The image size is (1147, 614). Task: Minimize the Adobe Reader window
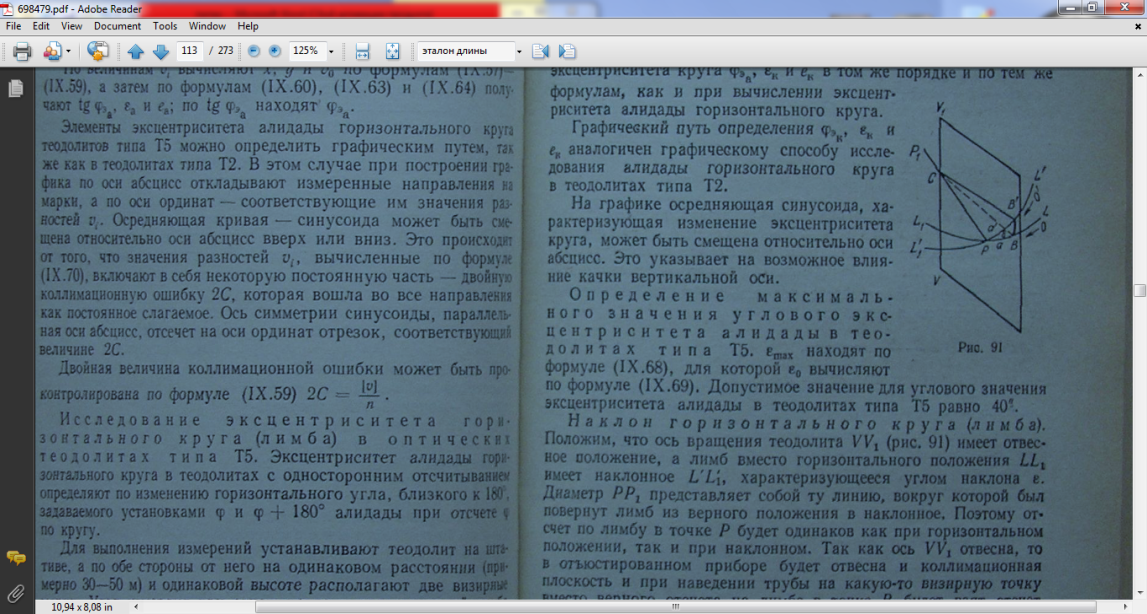pos(1069,7)
